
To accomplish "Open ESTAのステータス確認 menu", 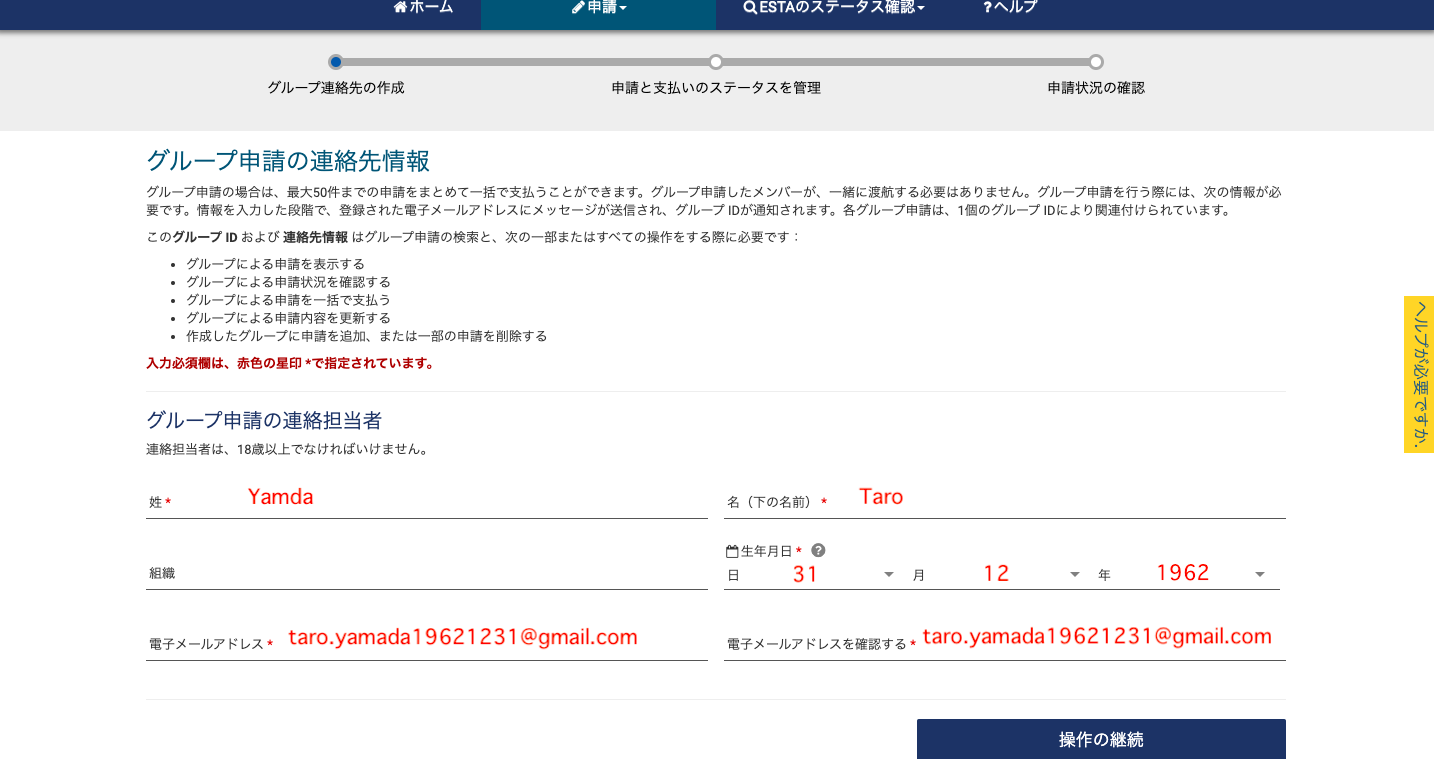I will point(834,7).
